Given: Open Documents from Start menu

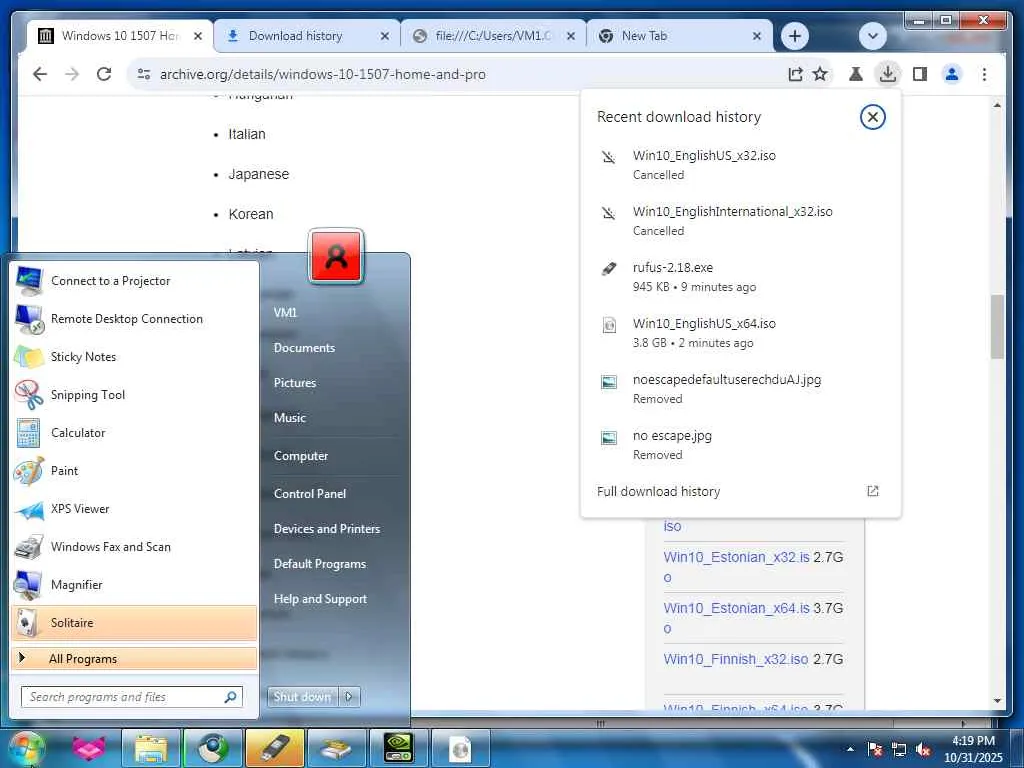Looking at the screenshot, I should (x=304, y=348).
